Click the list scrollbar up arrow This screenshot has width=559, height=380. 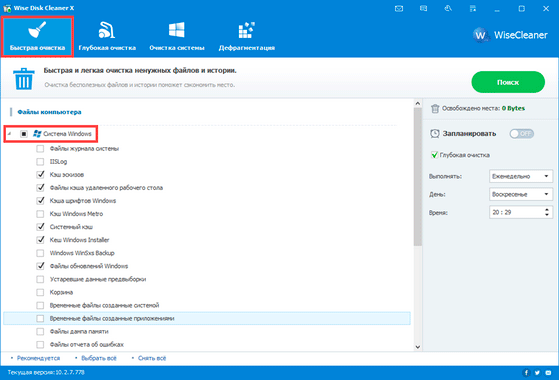tap(418, 103)
